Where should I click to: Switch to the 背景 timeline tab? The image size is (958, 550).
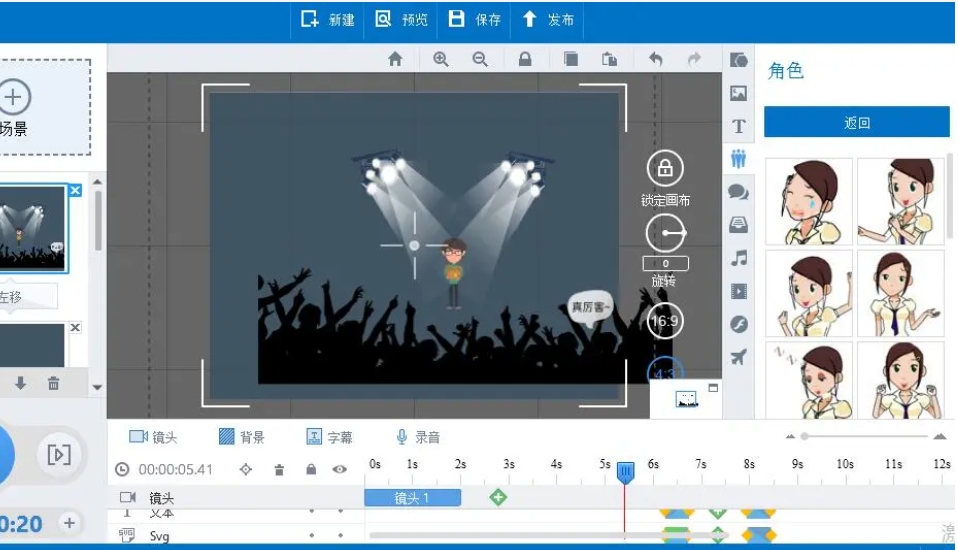241,437
